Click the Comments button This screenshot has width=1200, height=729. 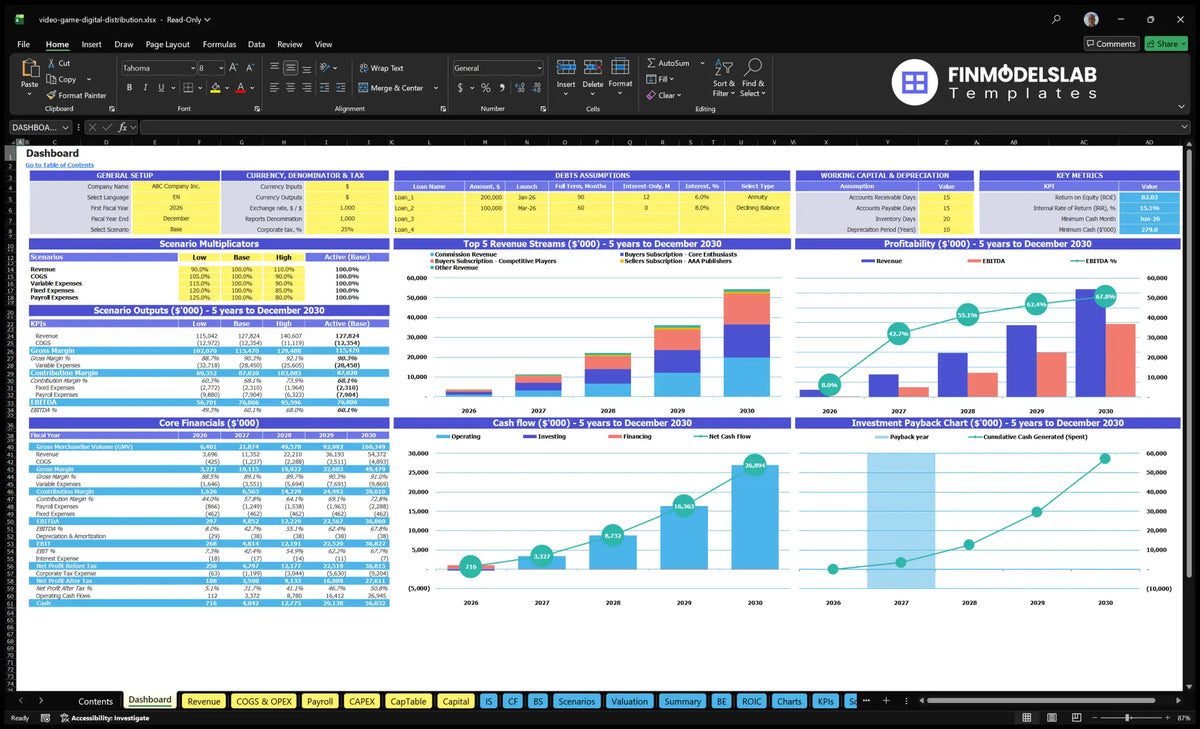pos(1111,43)
